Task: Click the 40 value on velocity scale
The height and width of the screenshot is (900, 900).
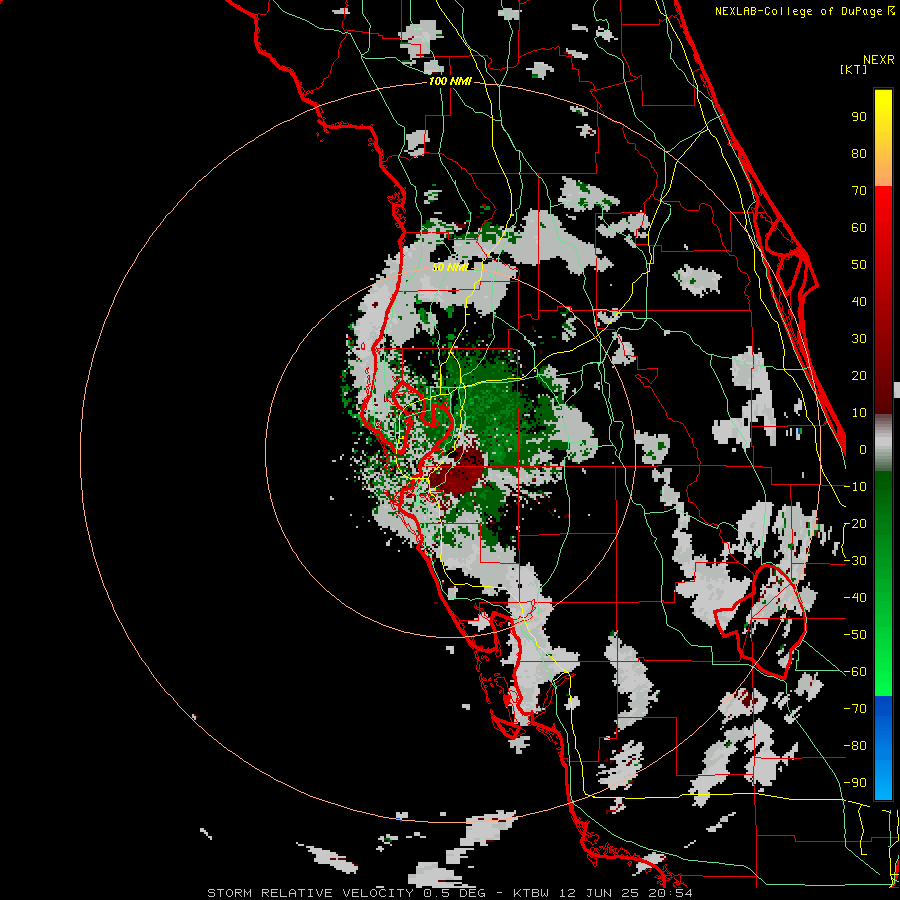Action: point(859,302)
